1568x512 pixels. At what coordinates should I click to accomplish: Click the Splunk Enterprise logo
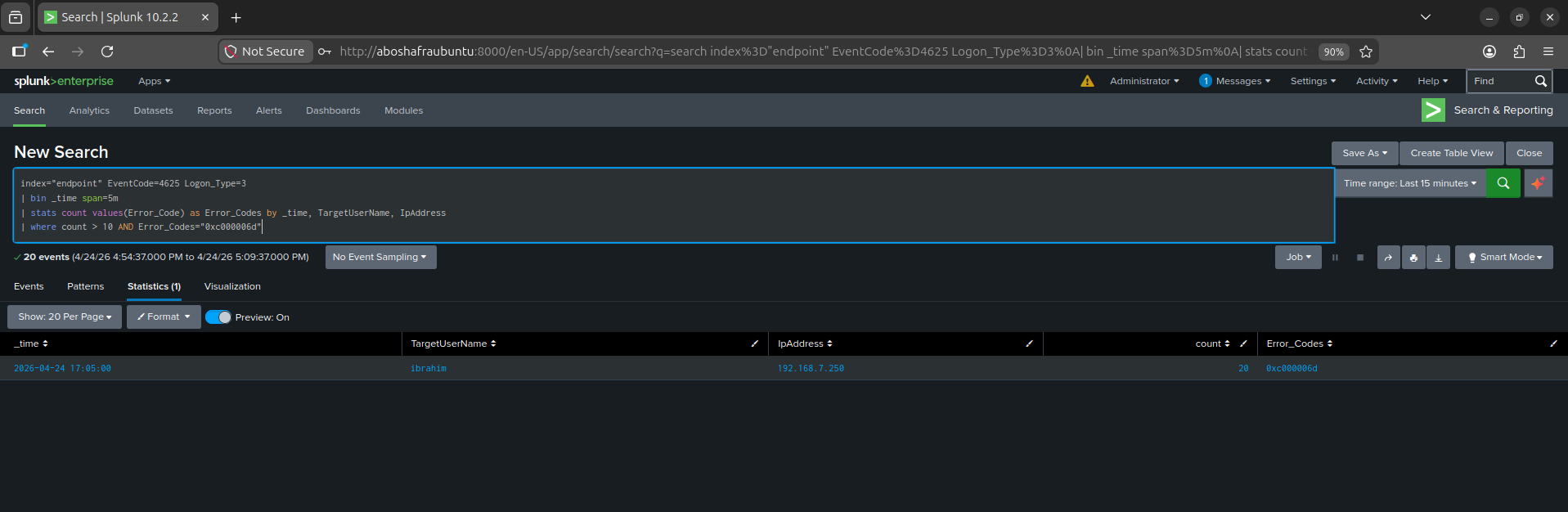(64, 81)
